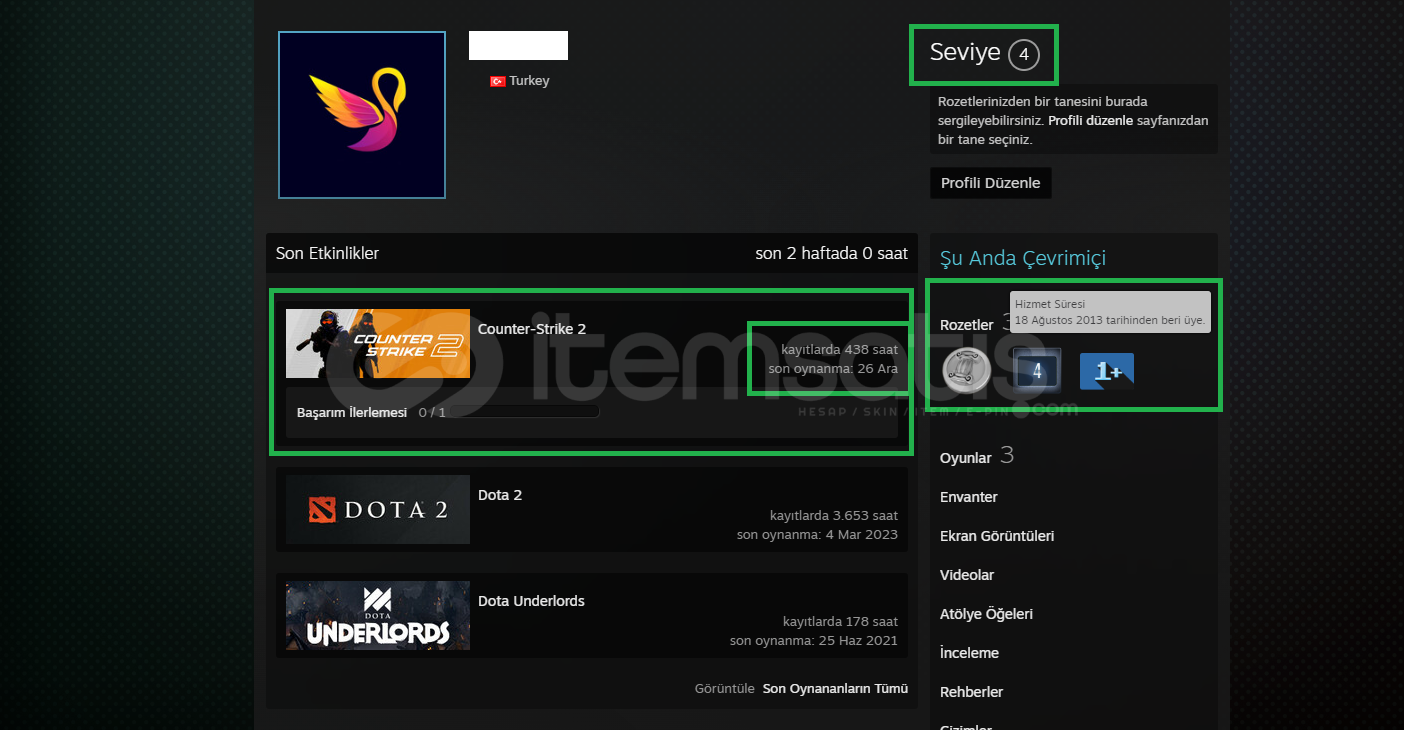The image size is (1404, 730).
Task: Open Rehberler
Action: [971, 692]
